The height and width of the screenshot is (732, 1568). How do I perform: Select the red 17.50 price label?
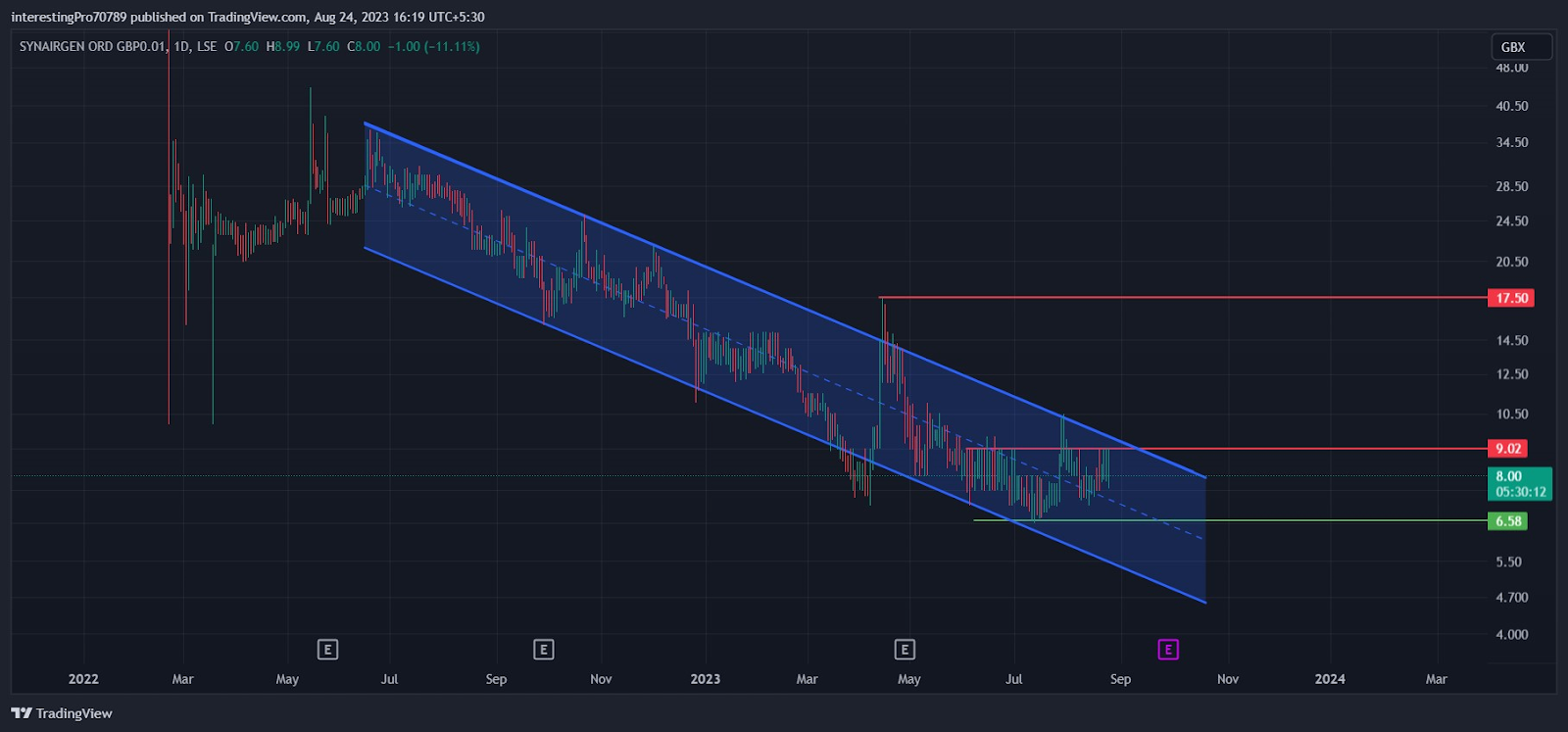[x=1510, y=298]
